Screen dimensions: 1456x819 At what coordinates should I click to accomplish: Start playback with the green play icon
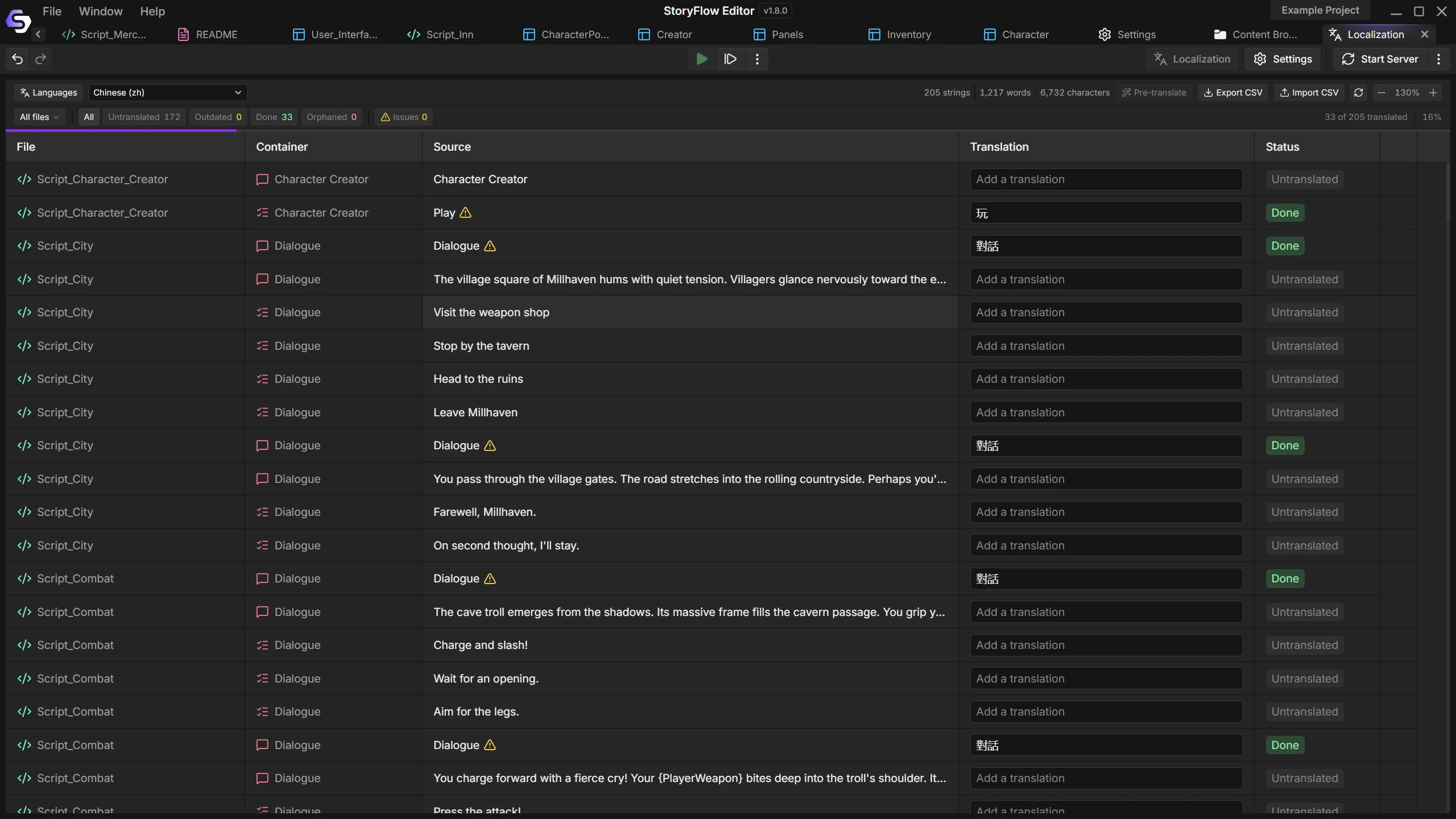click(x=702, y=59)
